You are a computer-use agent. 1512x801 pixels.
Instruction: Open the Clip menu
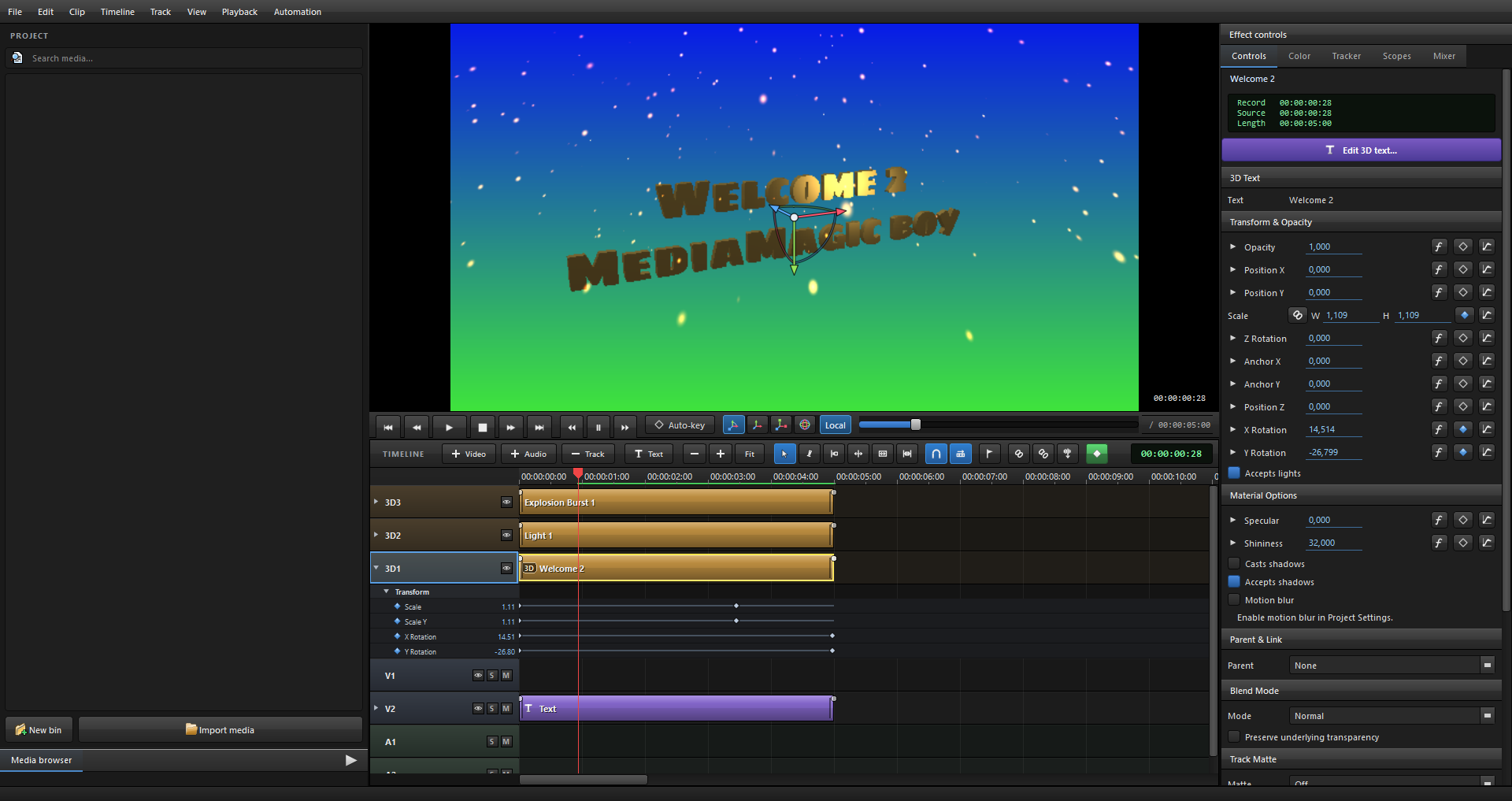(77, 12)
